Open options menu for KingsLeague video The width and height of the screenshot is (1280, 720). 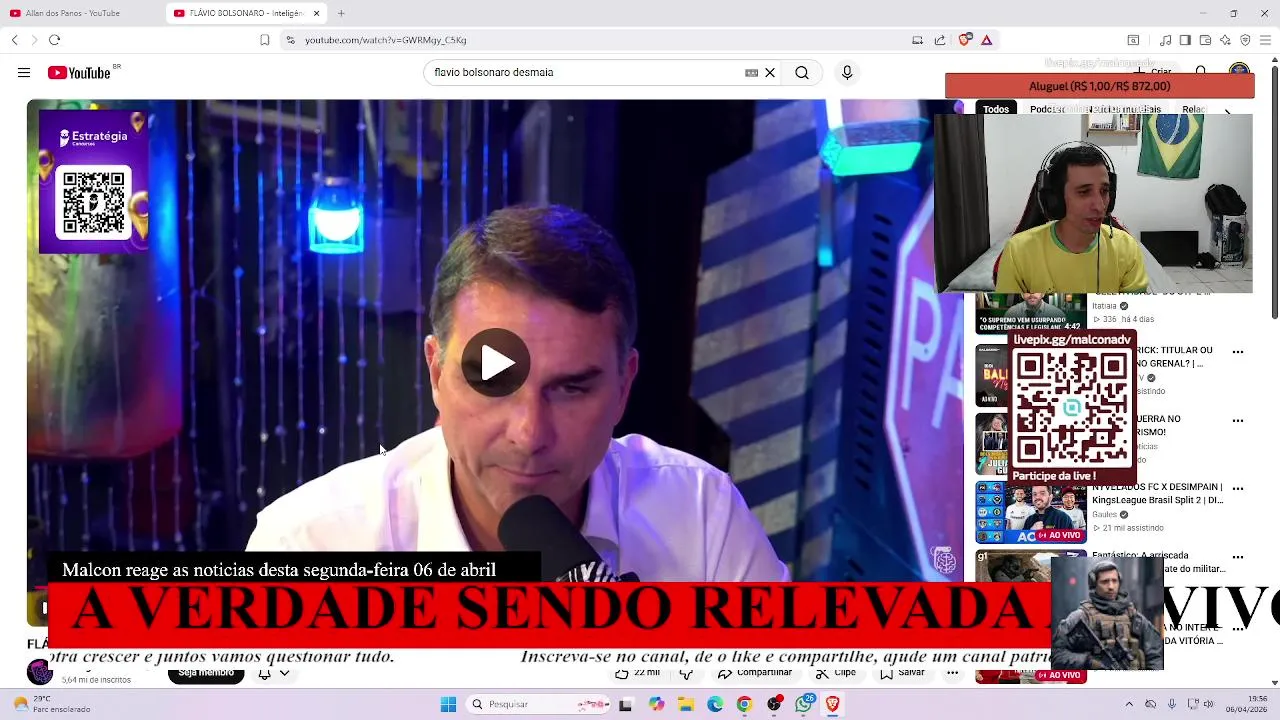point(1238,489)
